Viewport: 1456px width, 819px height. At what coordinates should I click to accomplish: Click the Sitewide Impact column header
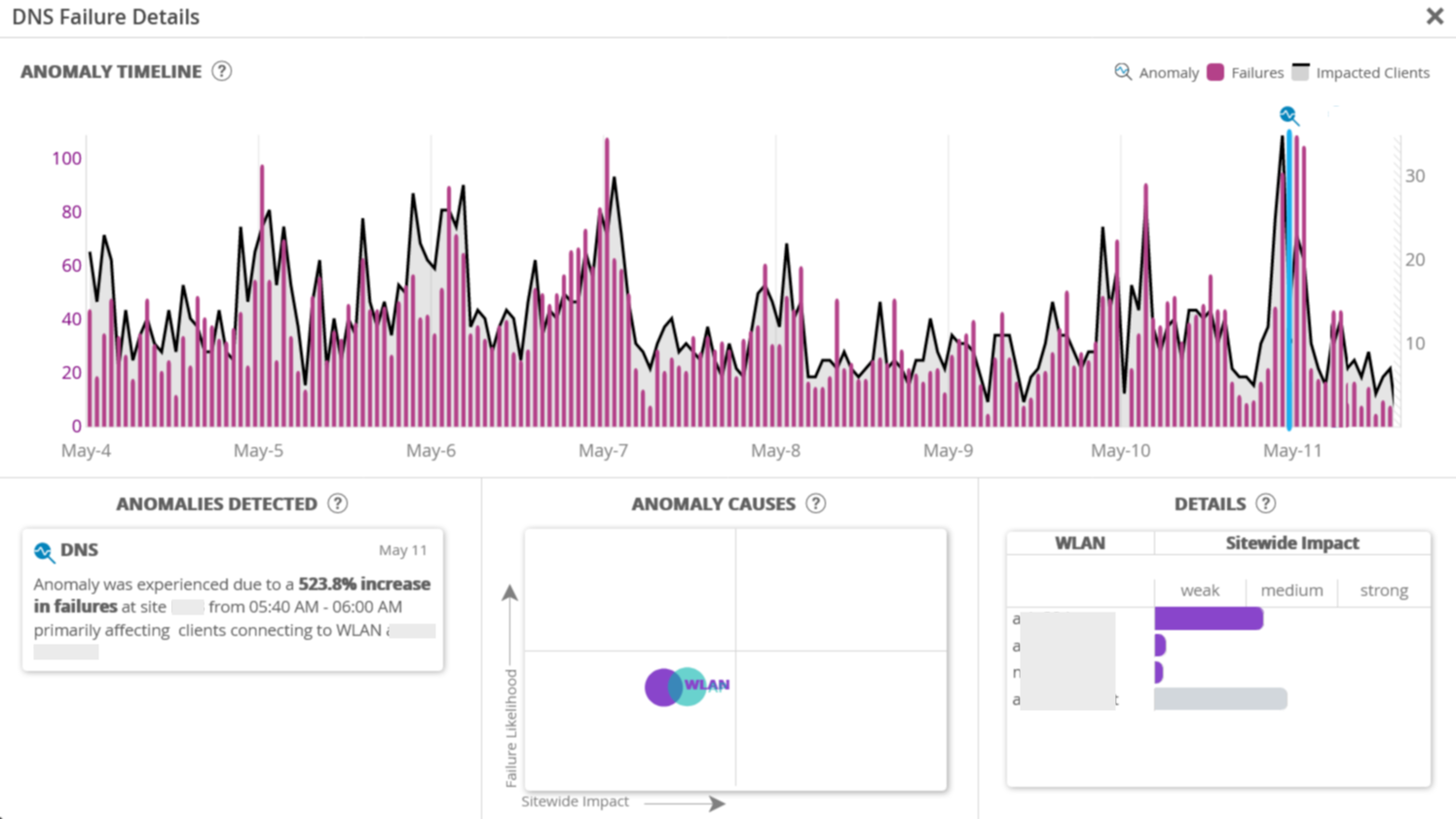point(1291,543)
